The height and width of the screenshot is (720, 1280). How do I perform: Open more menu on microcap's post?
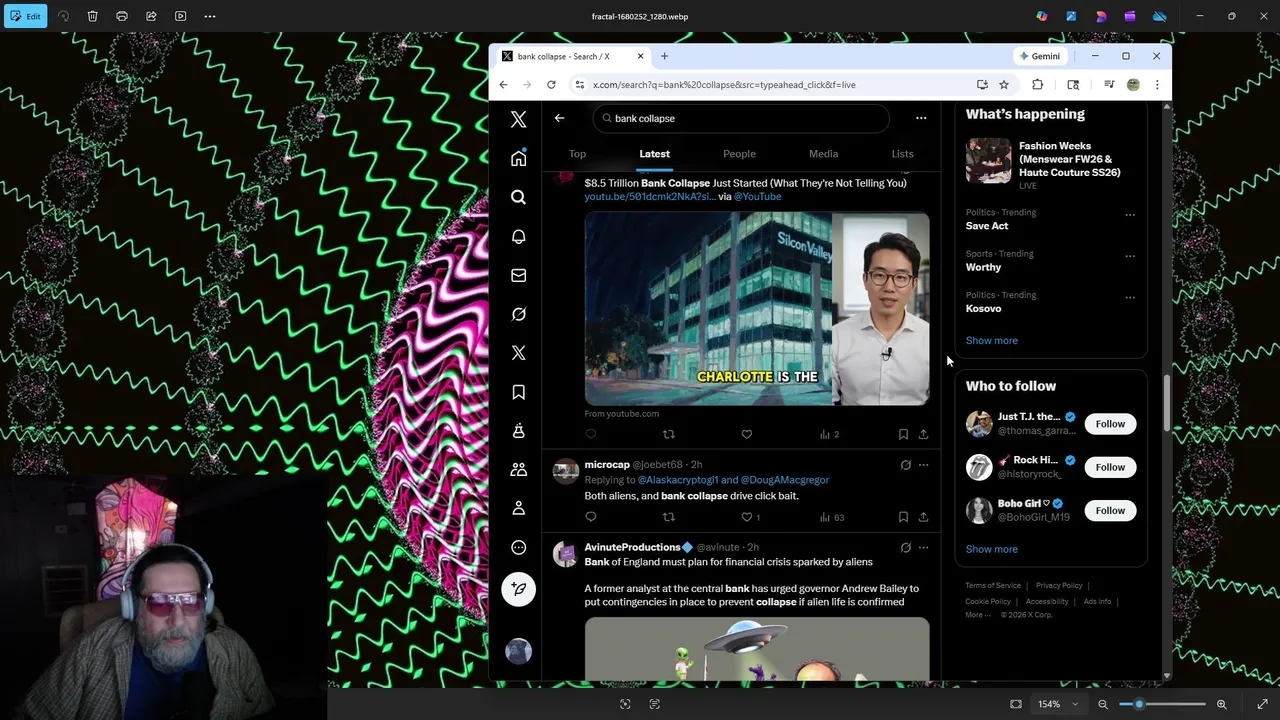[x=923, y=465]
